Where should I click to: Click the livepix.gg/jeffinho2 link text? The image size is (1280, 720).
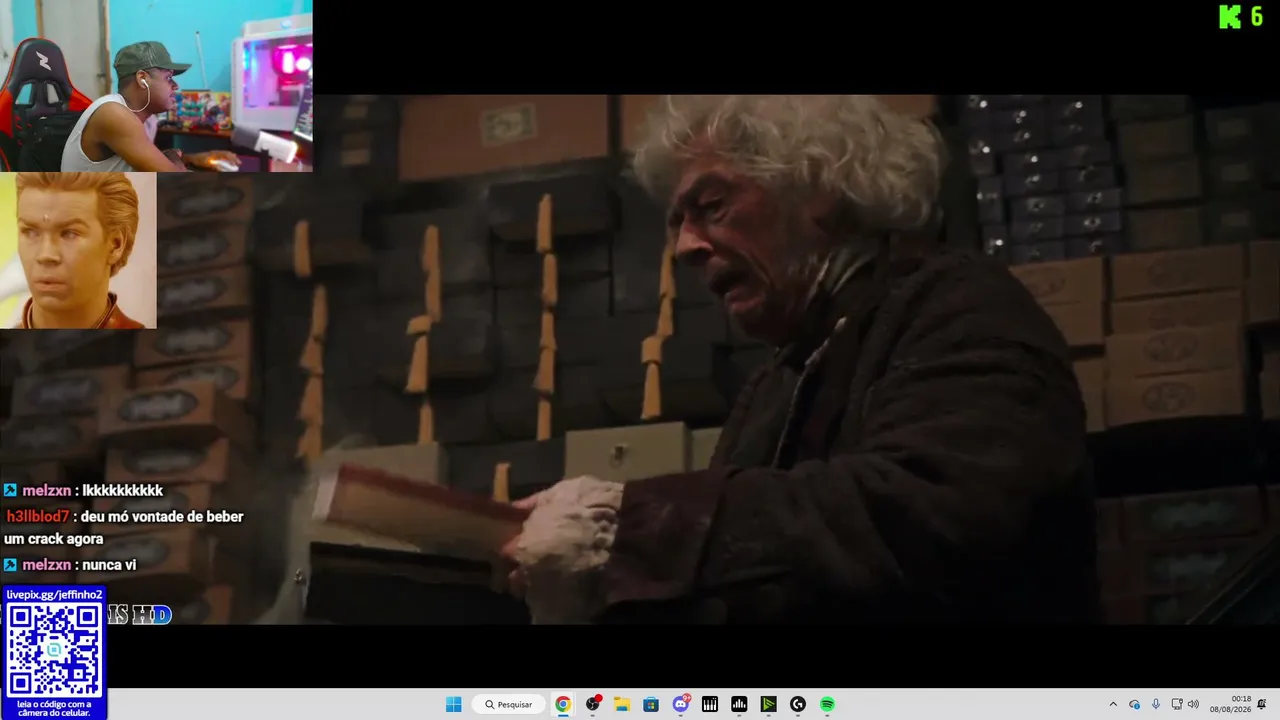[x=54, y=594]
